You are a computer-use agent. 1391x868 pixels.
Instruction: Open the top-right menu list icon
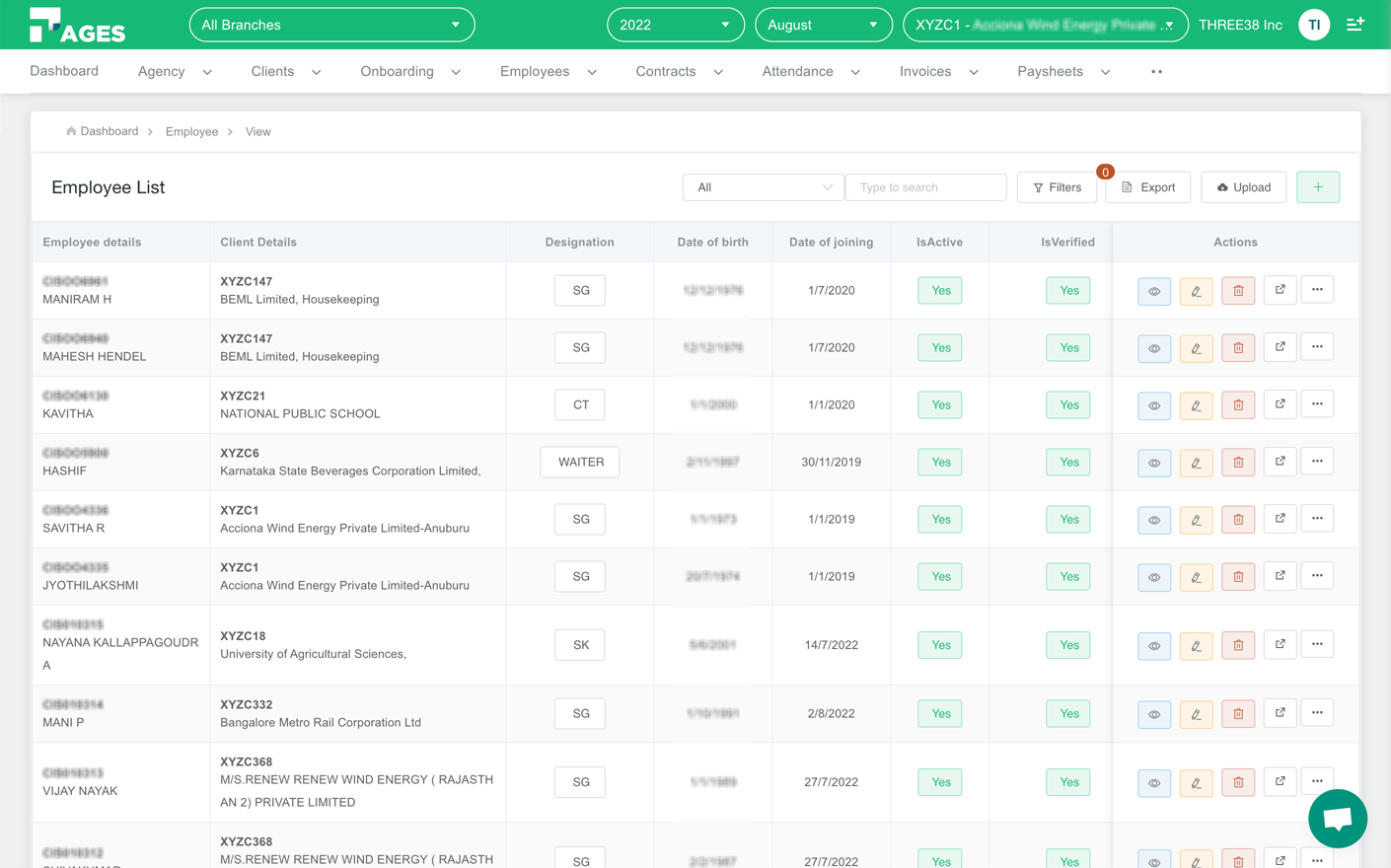1355,25
